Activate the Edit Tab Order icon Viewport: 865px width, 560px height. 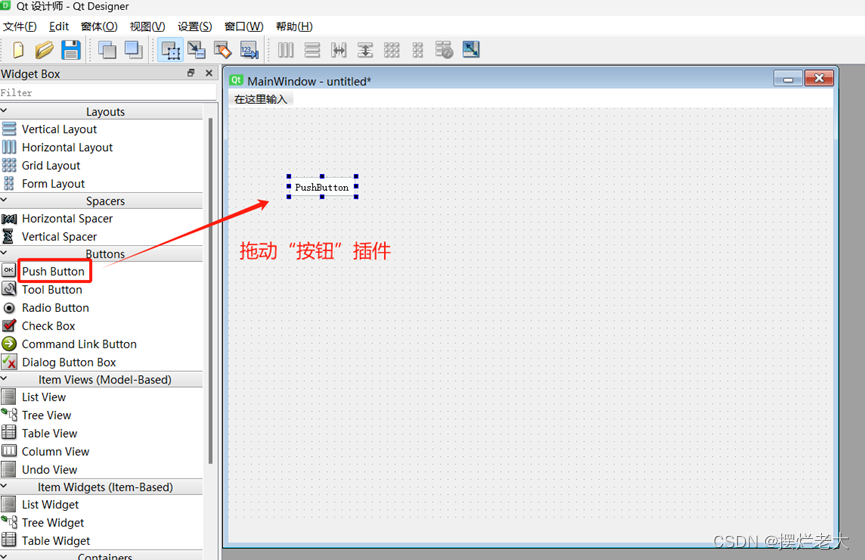(x=249, y=50)
